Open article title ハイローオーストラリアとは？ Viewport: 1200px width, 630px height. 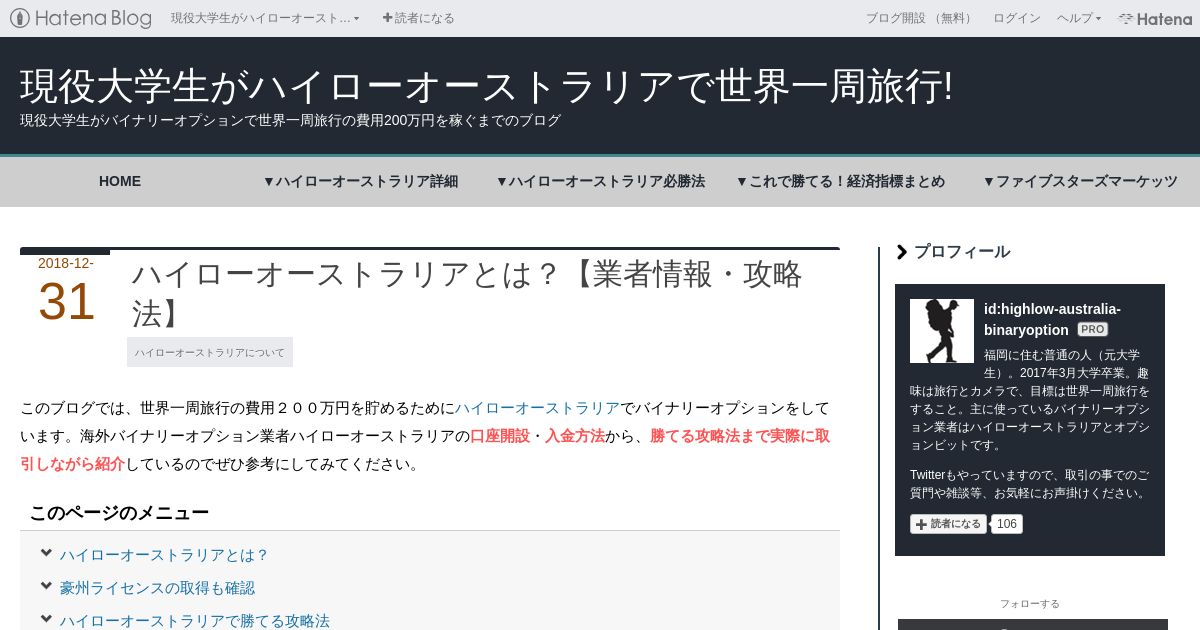coord(467,293)
